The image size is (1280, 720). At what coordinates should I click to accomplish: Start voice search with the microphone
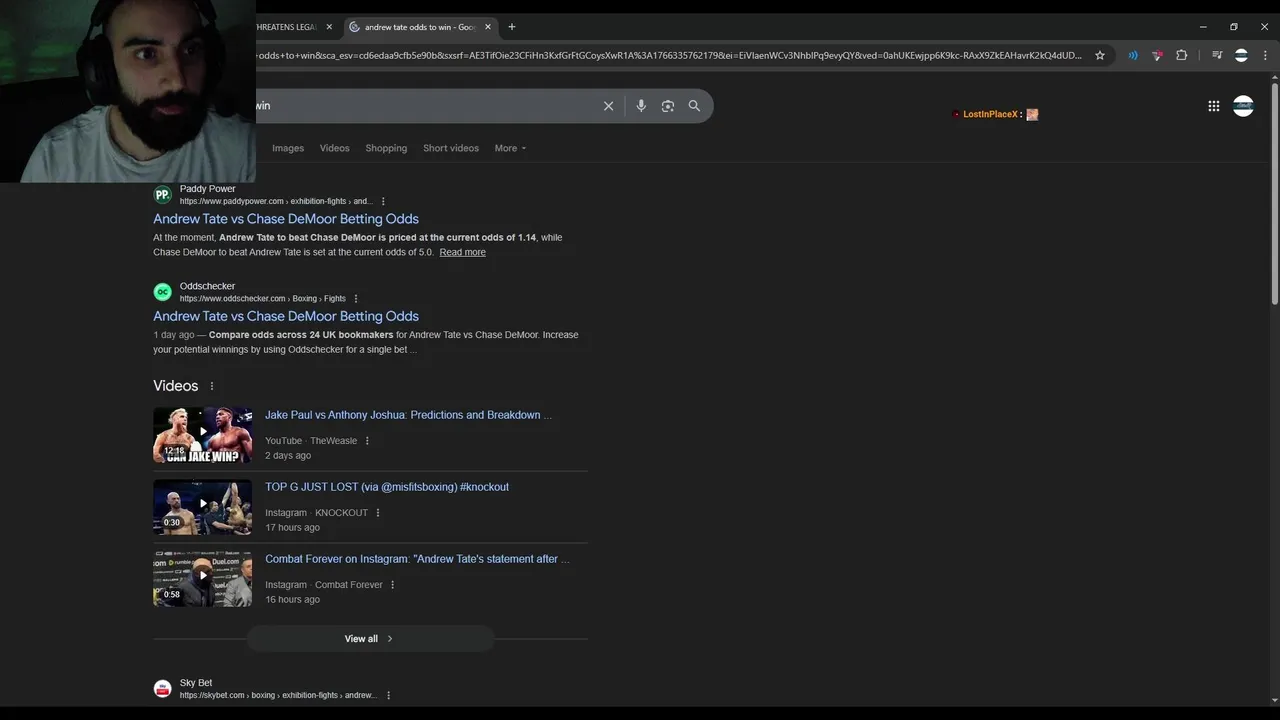pyautogui.click(x=641, y=106)
